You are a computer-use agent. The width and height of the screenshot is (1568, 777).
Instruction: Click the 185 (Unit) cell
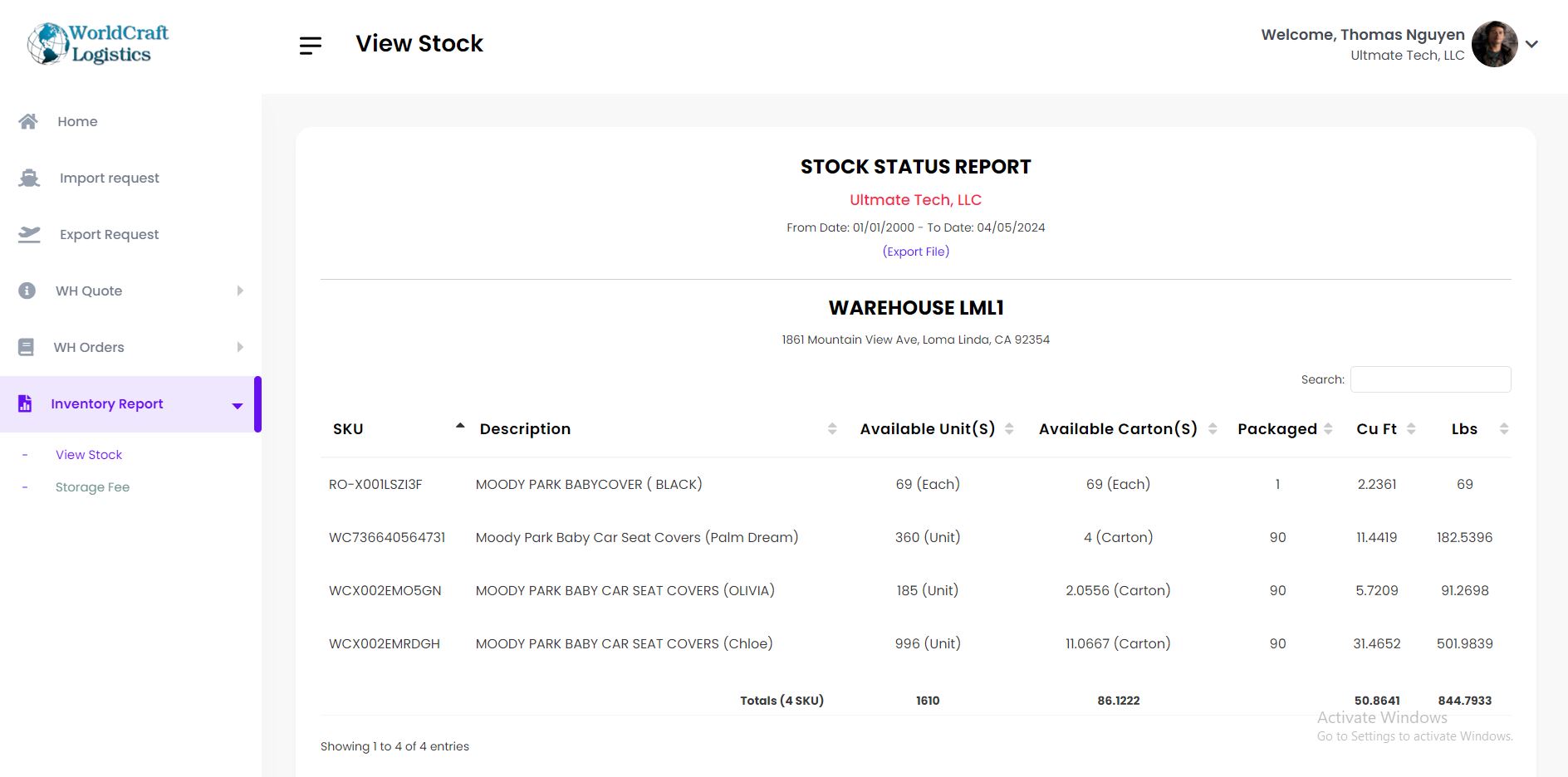928,590
